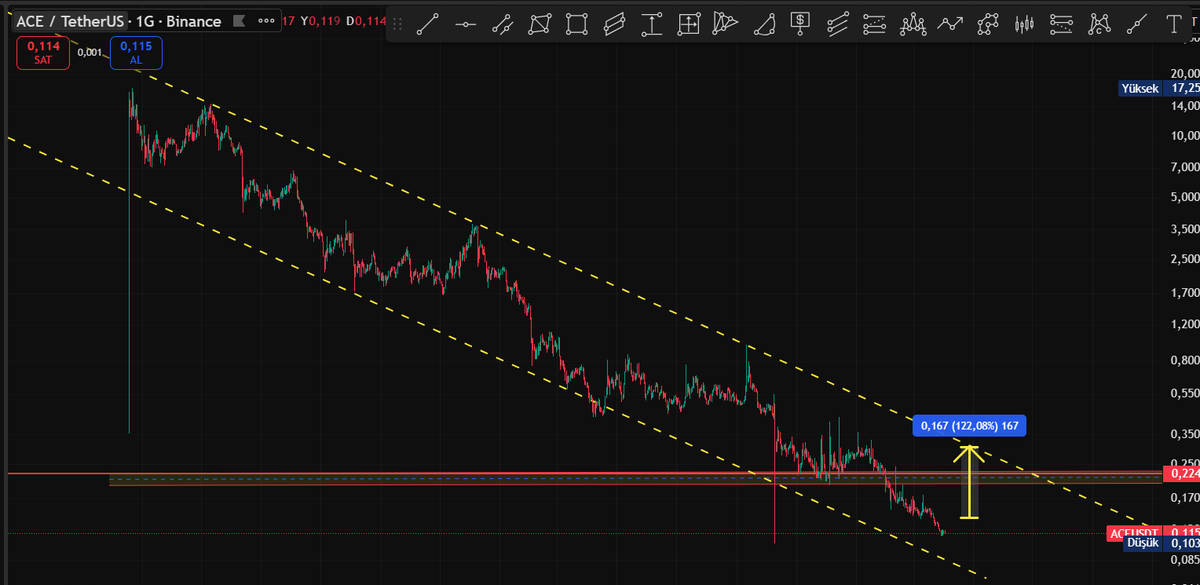This screenshot has height=585, width=1200.
Task: Click the 1G interval in chart title
Action: click(x=147, y=21)
